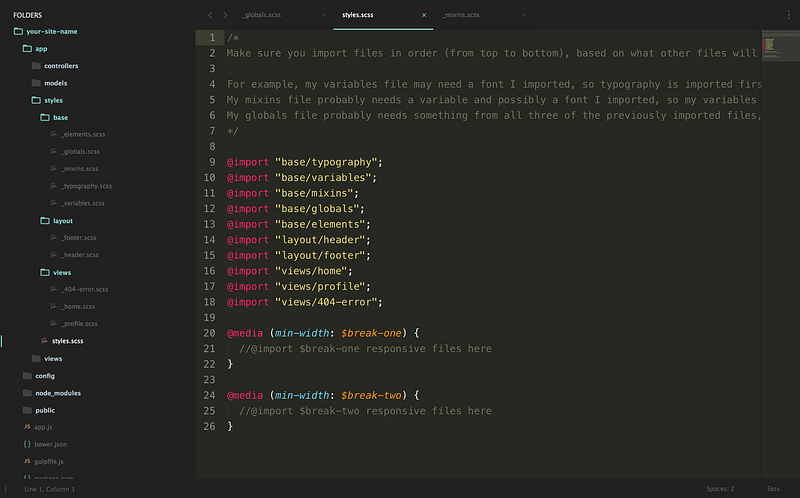Viewport: 800px width, 498px height.
Task: Click the $break-two variable on line 24
Action: point(371,395)
